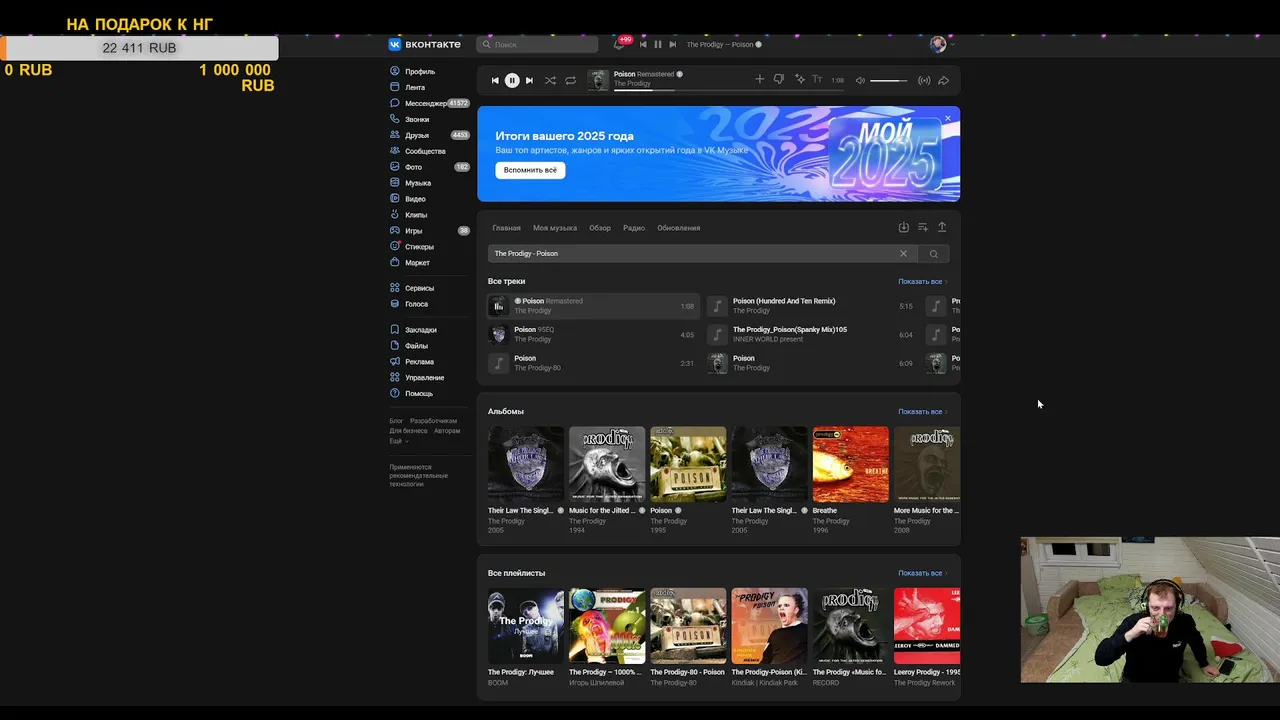The width and height of the screenshot is (1280, 720).
Task: Open Управление in sidebar
Action: tap(417, 378)
